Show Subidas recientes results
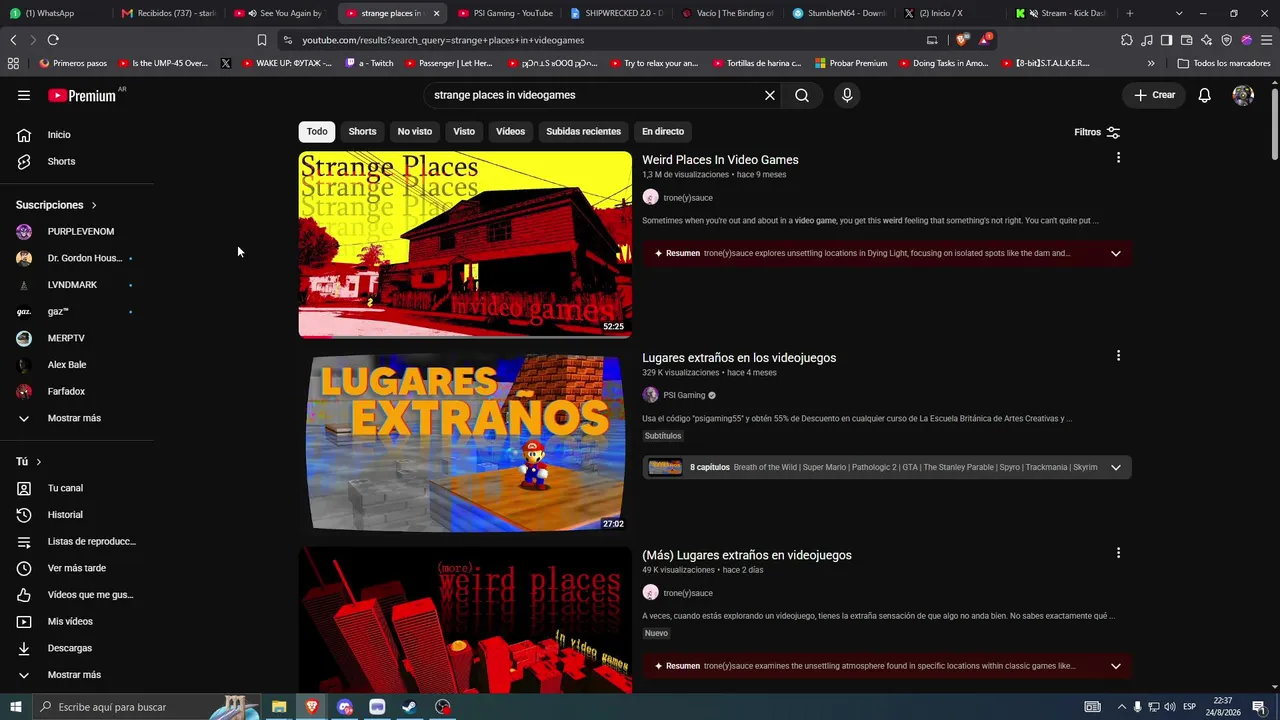 pos(583,131)
